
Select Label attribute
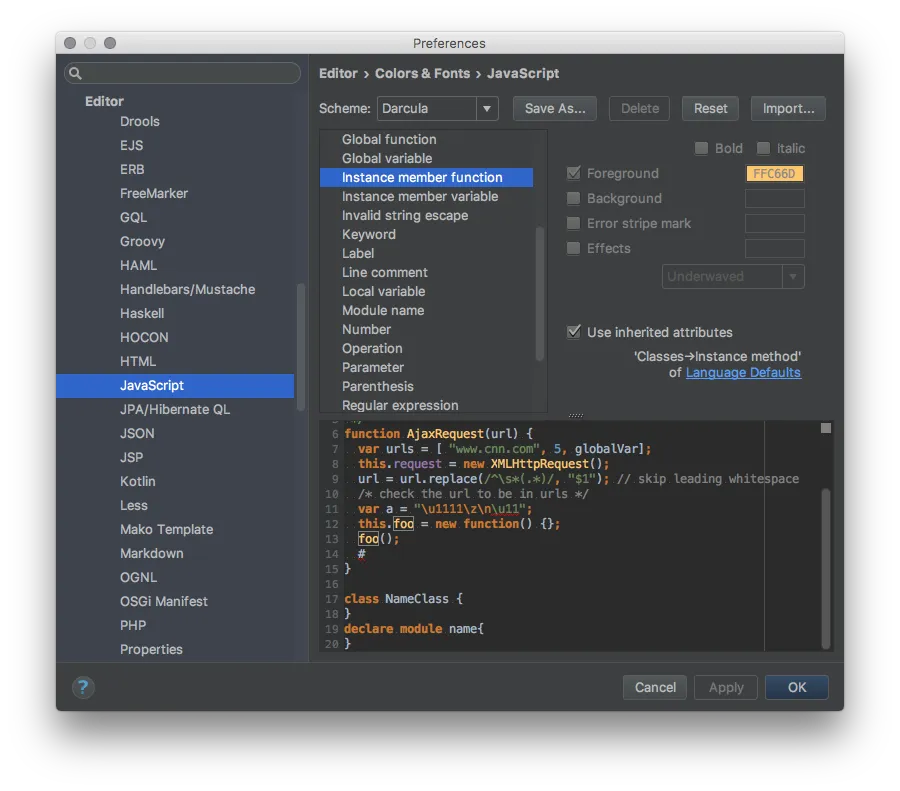pyautogui.click(x=358, y=253)
